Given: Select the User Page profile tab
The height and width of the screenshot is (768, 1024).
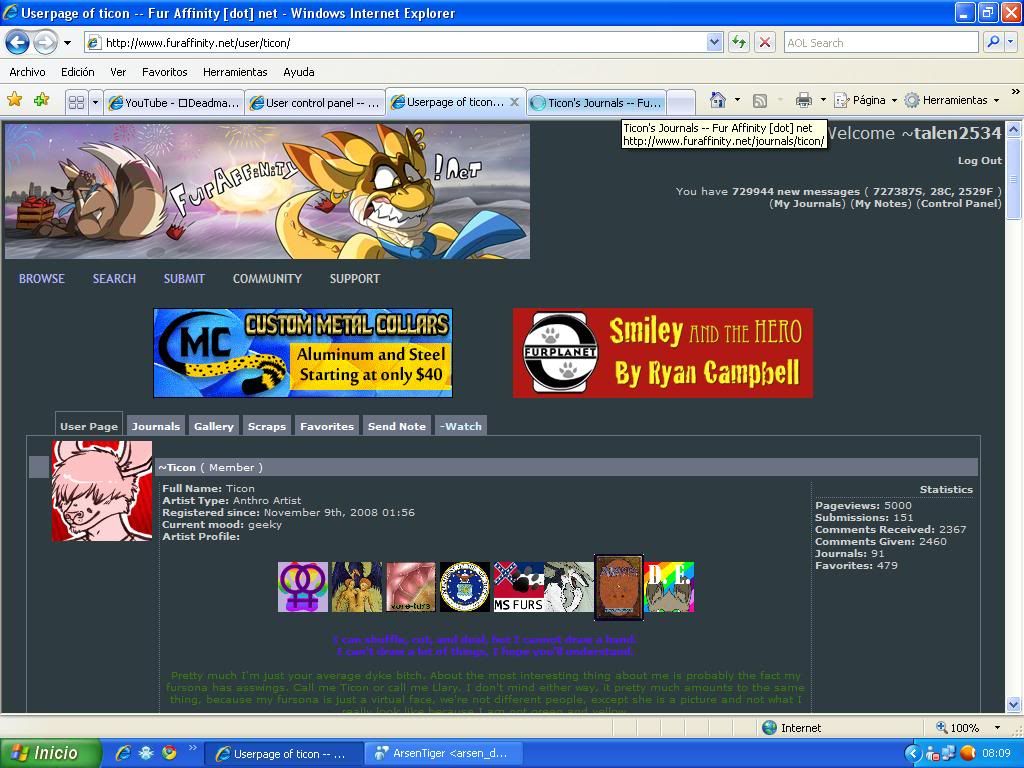Looking at the screenshot, I should click(x=89, y=426).
